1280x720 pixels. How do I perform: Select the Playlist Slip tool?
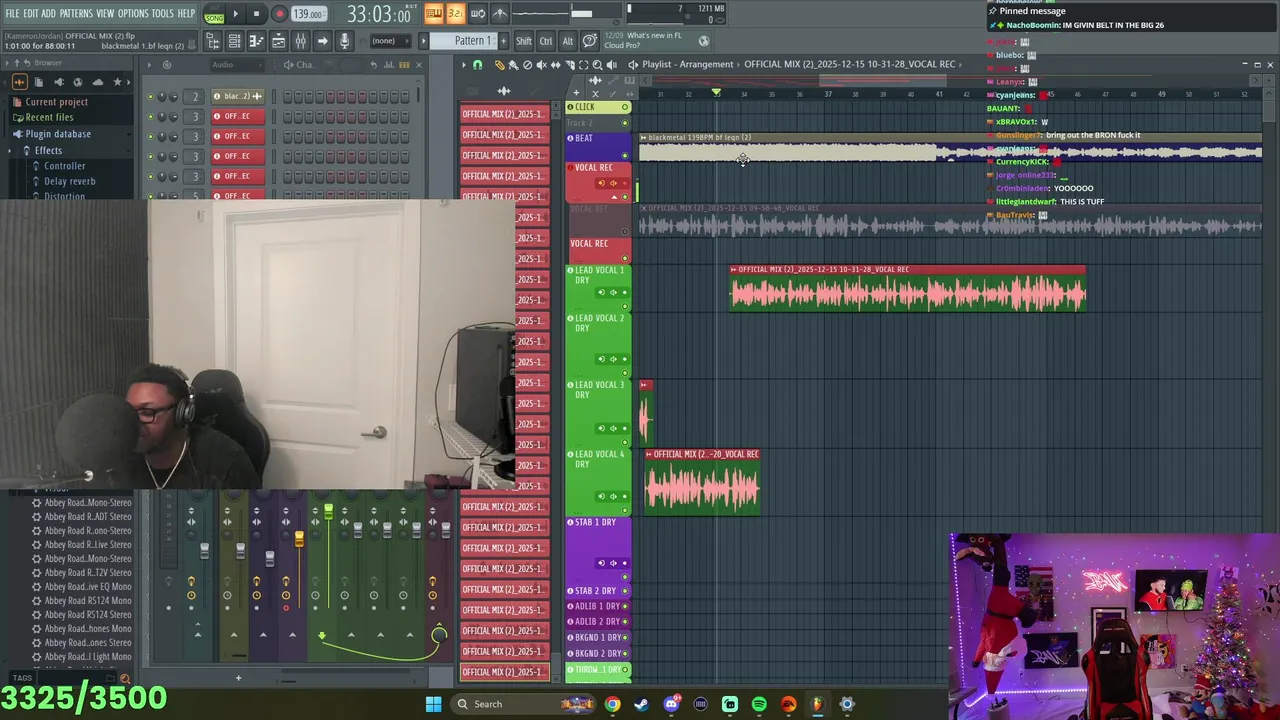point(555,65)
